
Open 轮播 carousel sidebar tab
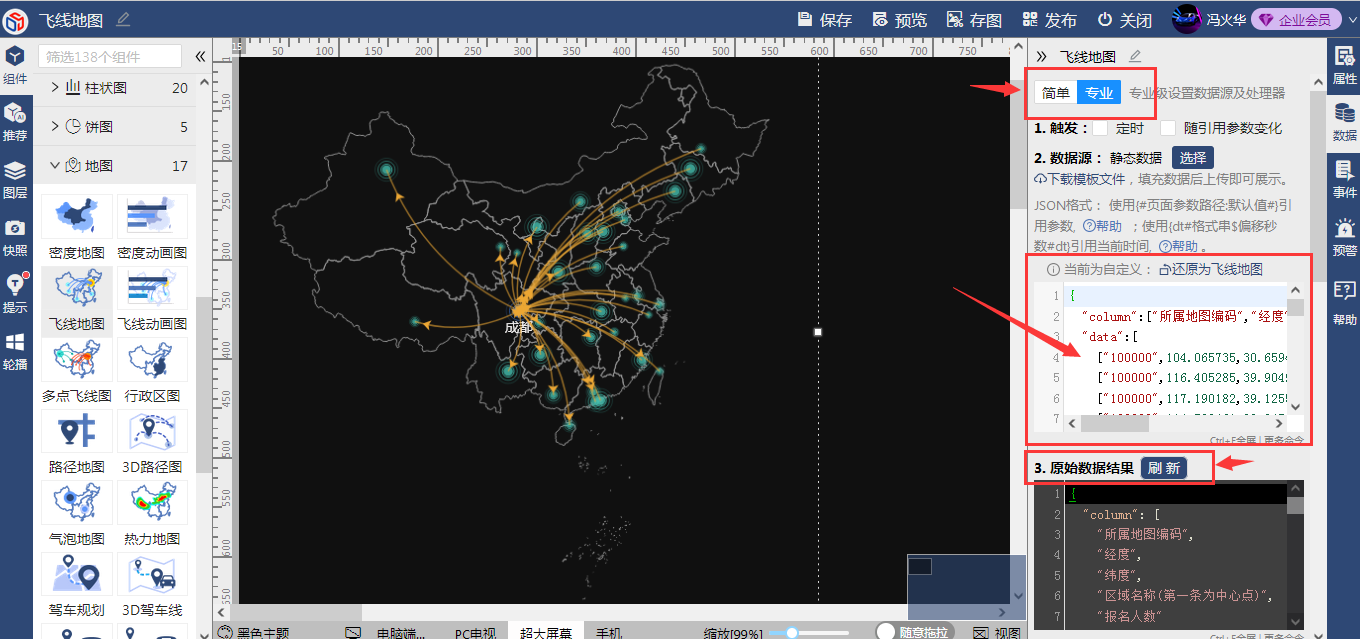[15, 352]
